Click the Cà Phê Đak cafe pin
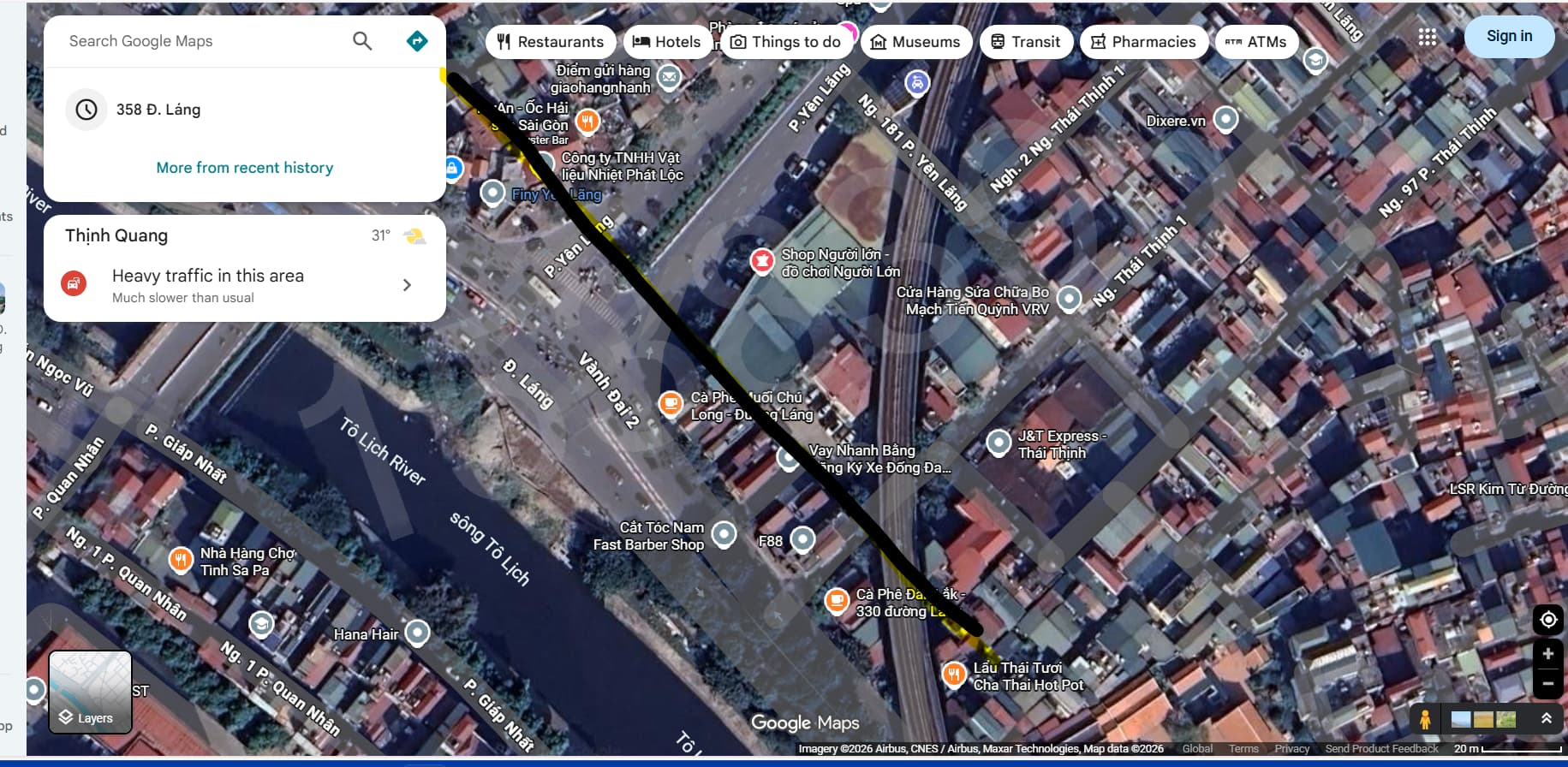Image resolution: width=1568 pixels, height=767 pixels. click(837, 601)
